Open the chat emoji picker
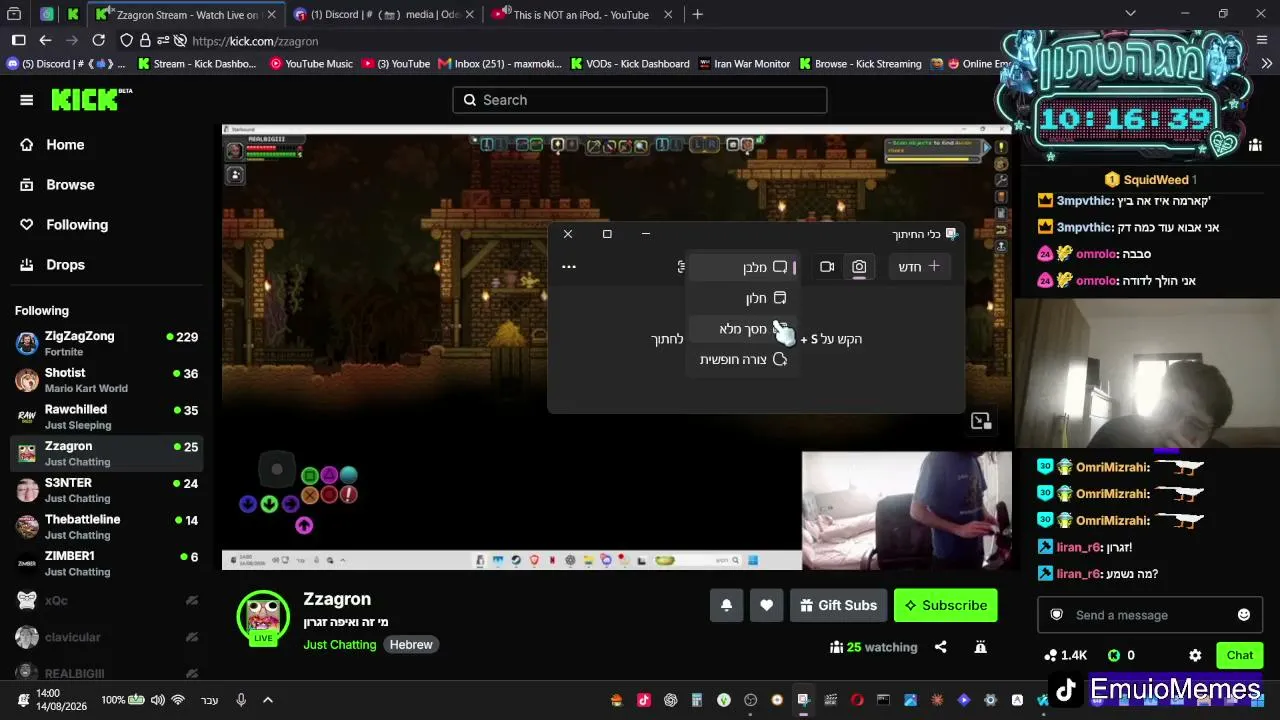The image size is (1280, 720). [1244, 615]
